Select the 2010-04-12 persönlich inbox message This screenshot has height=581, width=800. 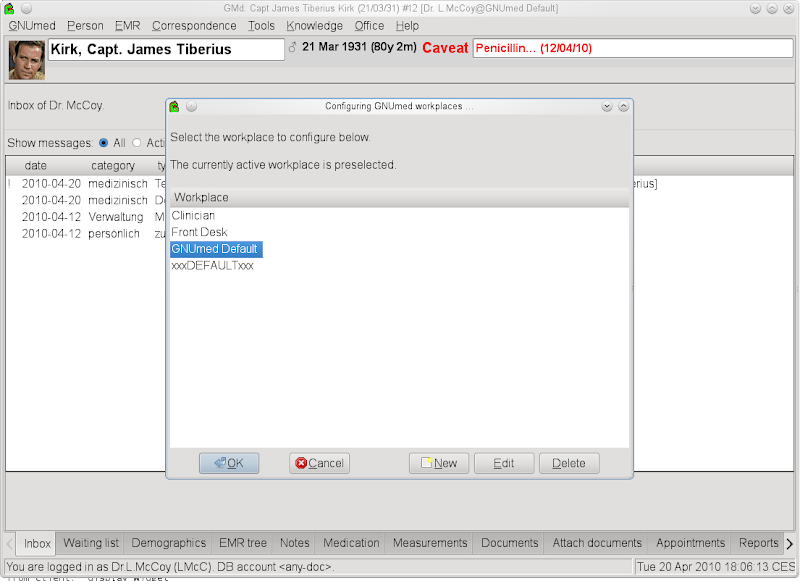pos(86,234)
